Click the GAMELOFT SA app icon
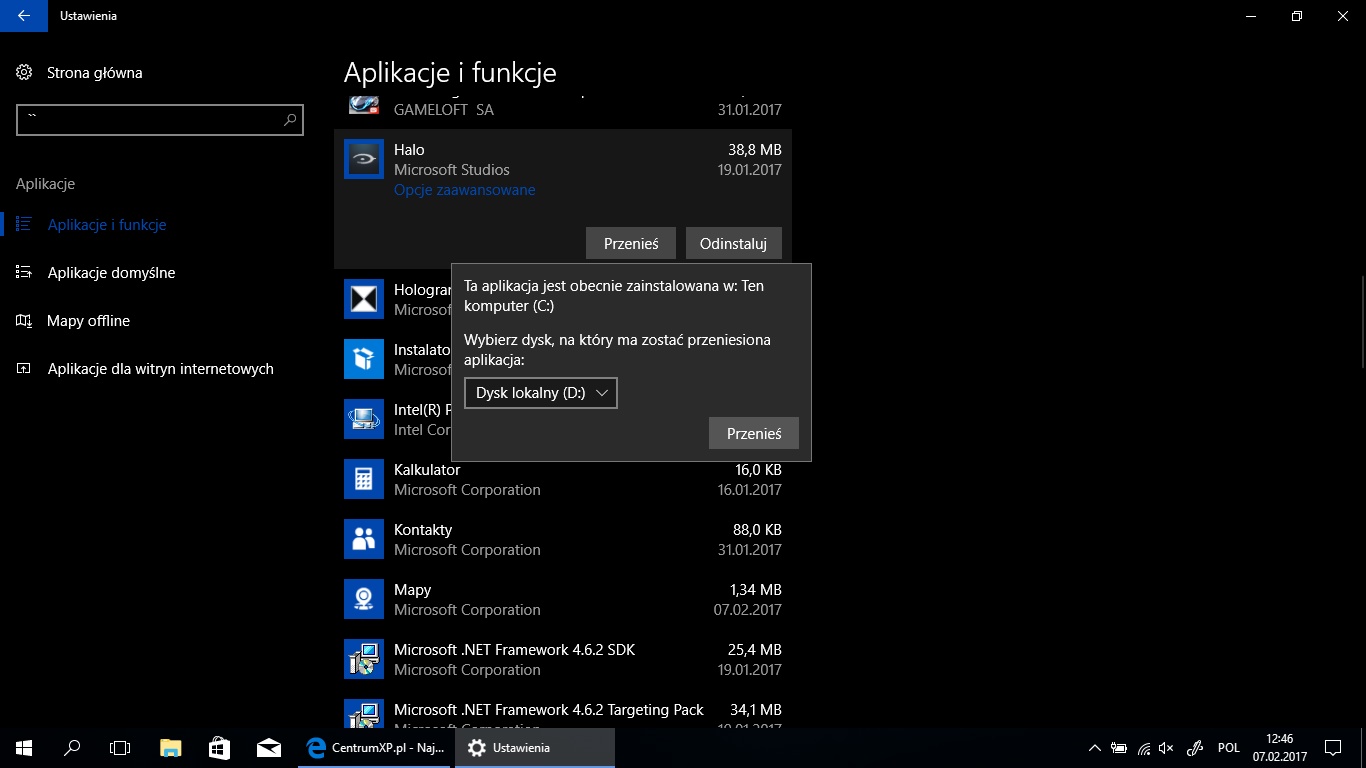This screenshot has height=768, width=1366. tap(364, 105)
